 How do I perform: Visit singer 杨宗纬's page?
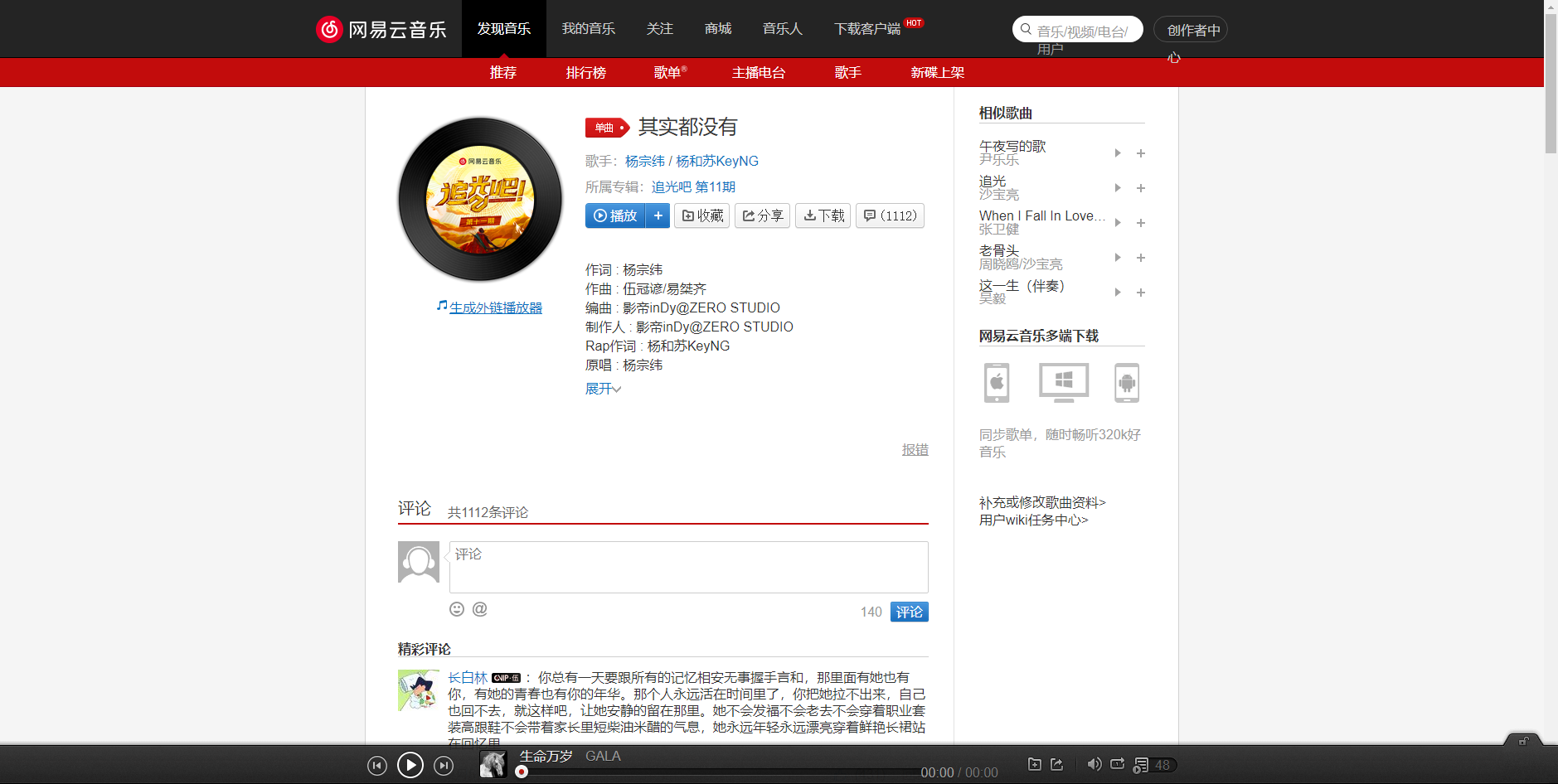(646, 161)
